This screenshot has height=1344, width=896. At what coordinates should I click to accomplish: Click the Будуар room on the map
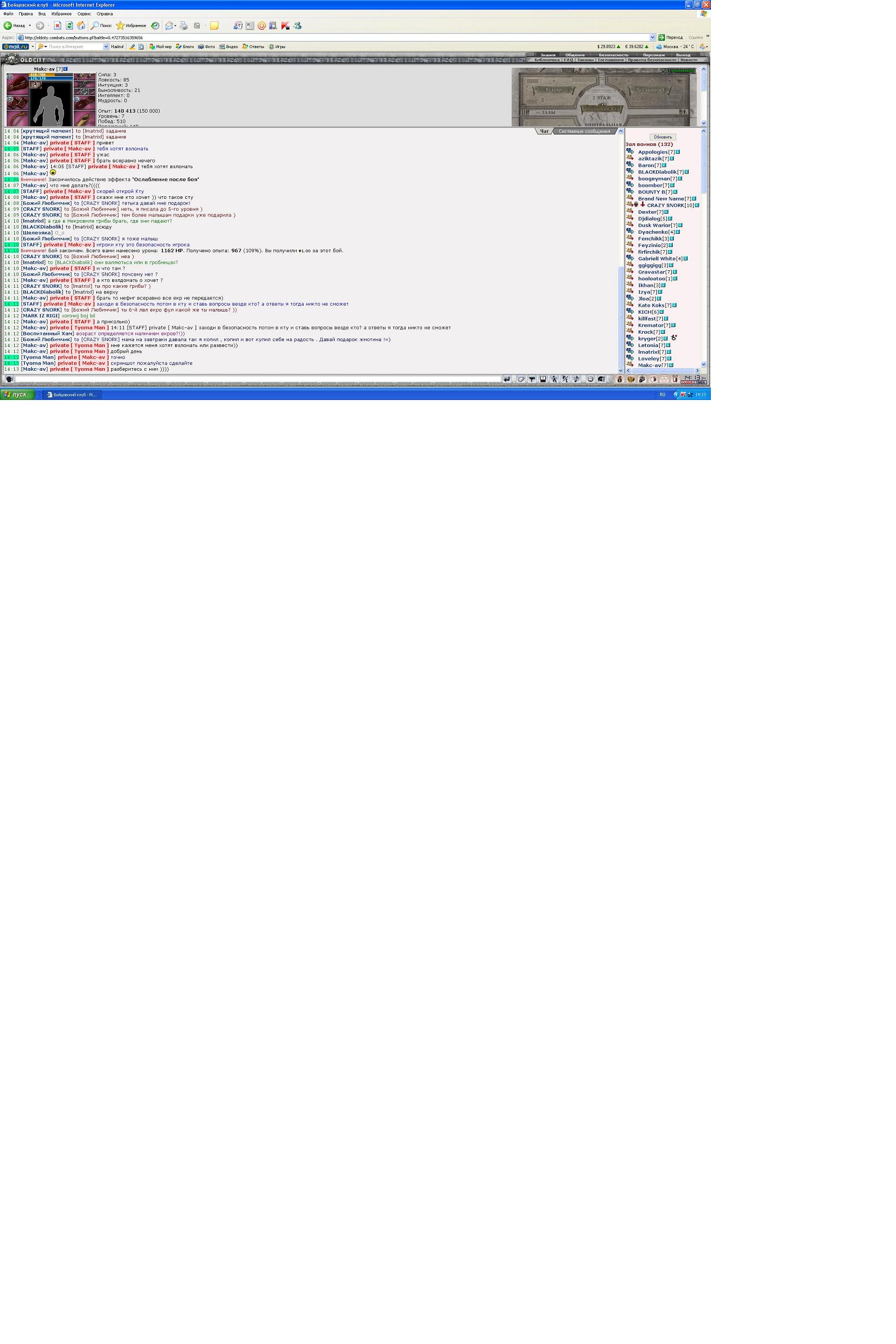click(554, 90)
